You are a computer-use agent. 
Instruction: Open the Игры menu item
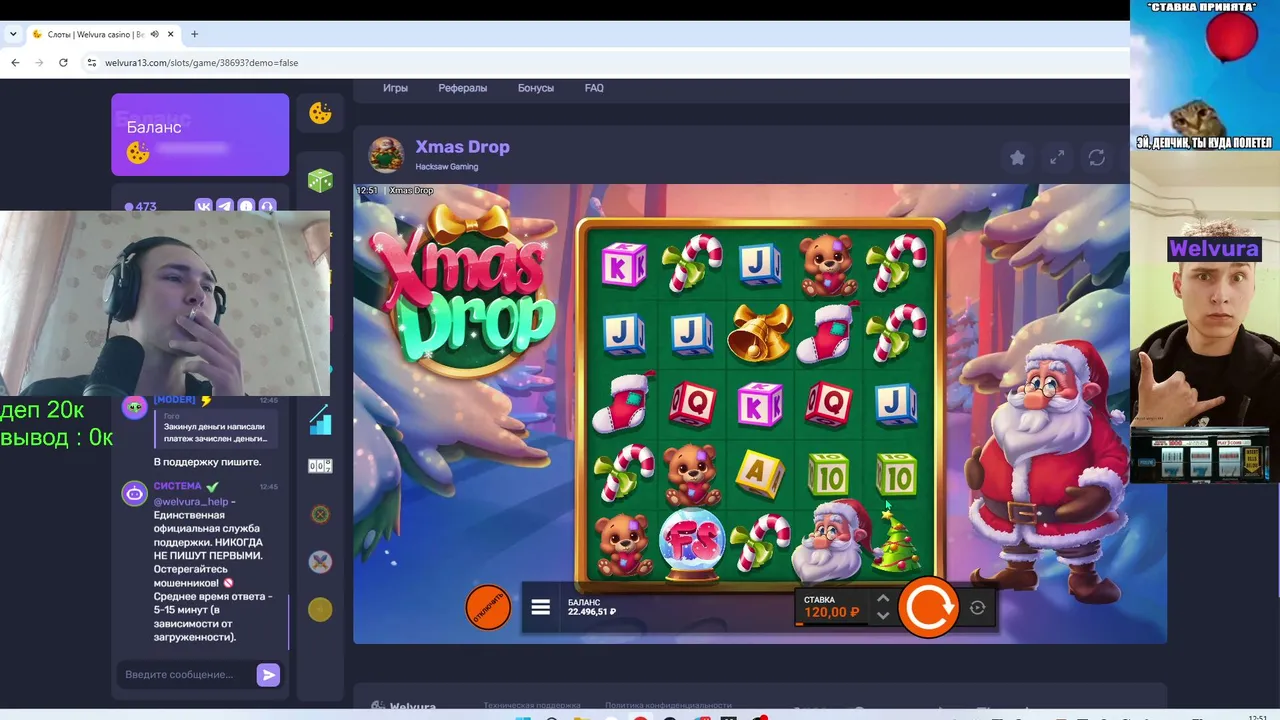click(x=395, y=88)
